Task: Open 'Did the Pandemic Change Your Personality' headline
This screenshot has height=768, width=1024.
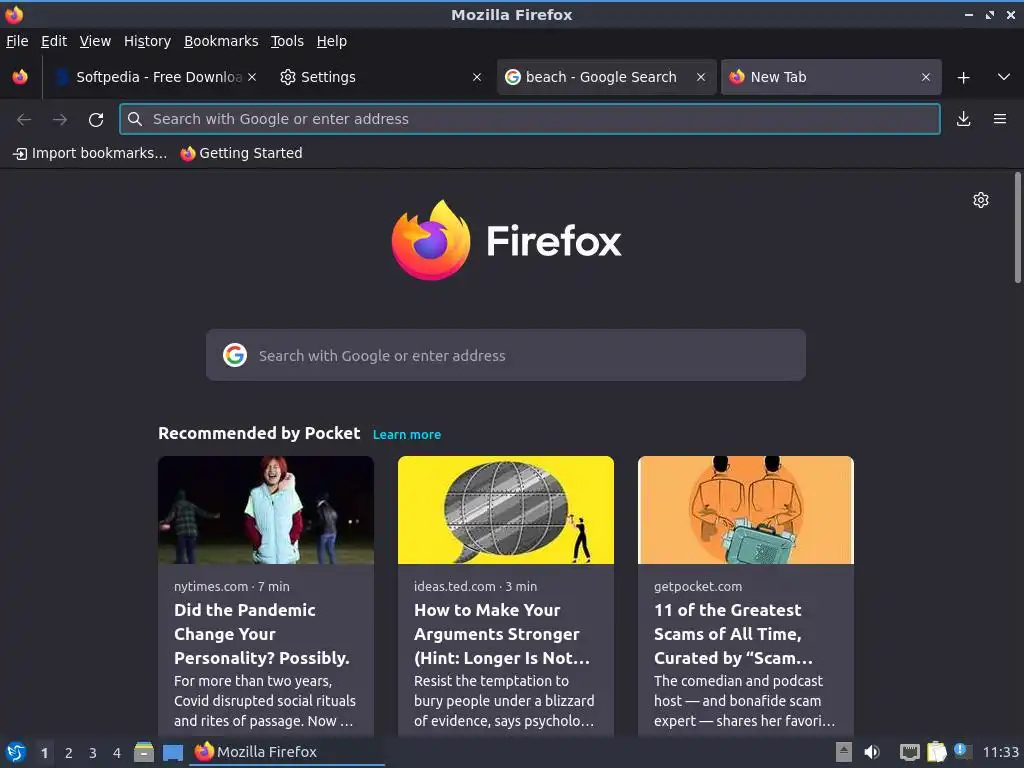Action: click(262, 634)
